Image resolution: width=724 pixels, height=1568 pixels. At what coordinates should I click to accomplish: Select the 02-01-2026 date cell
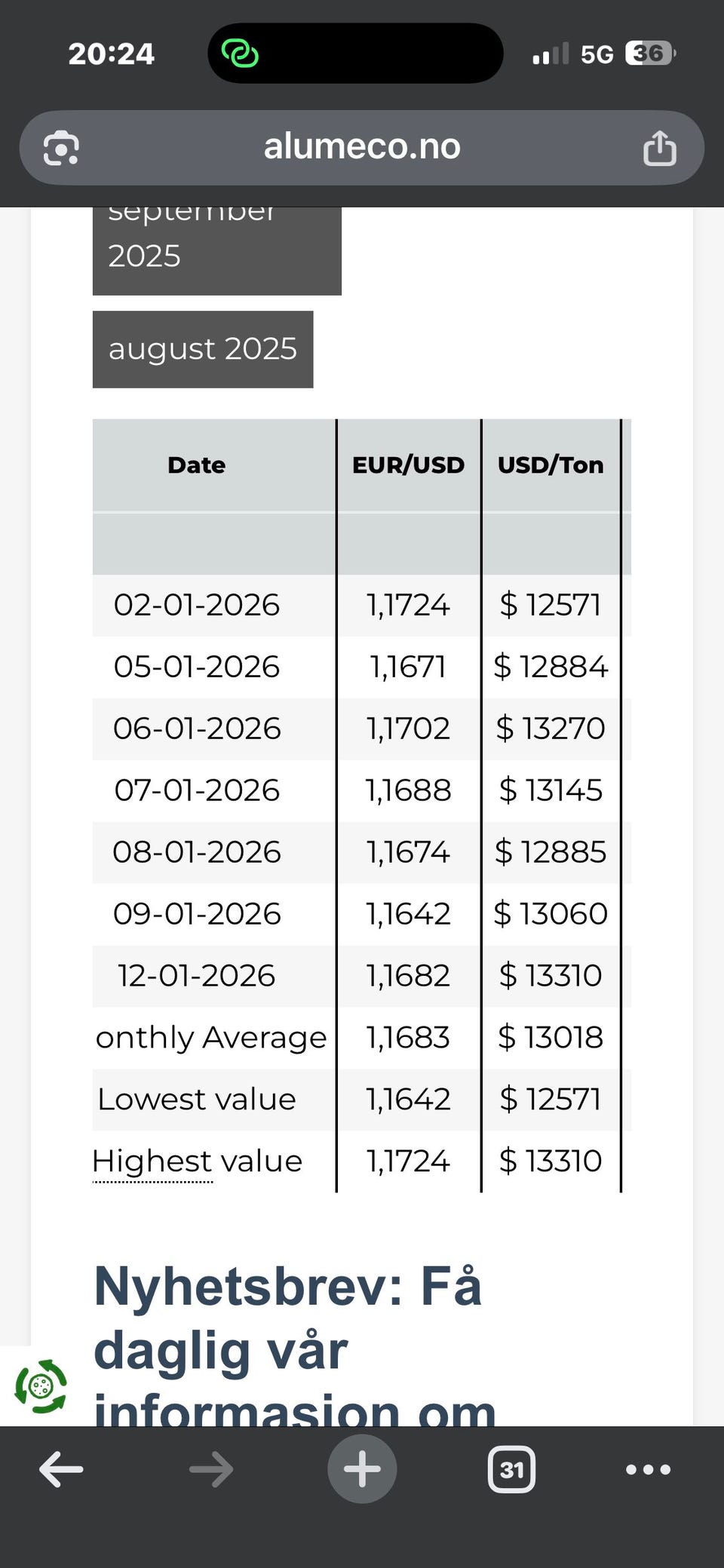click(197, 605)
